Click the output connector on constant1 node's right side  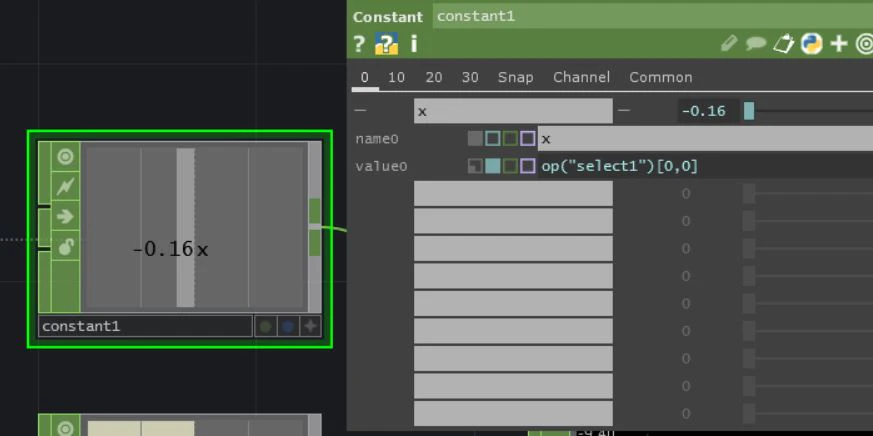[315, 227]
